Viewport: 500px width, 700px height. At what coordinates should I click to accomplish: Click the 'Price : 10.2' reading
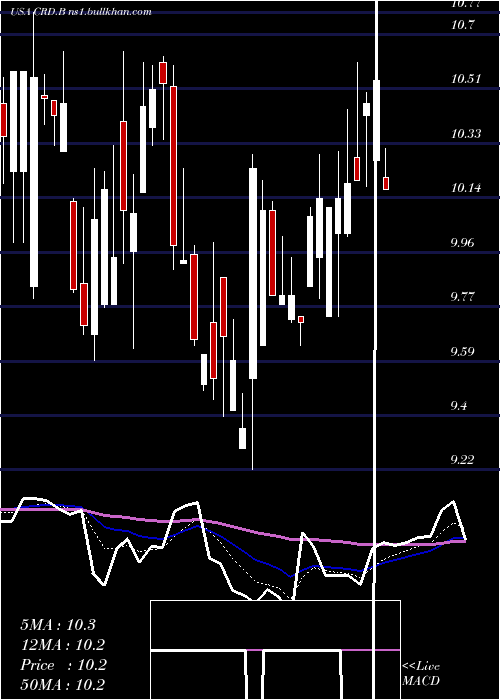tap(63, 665)
